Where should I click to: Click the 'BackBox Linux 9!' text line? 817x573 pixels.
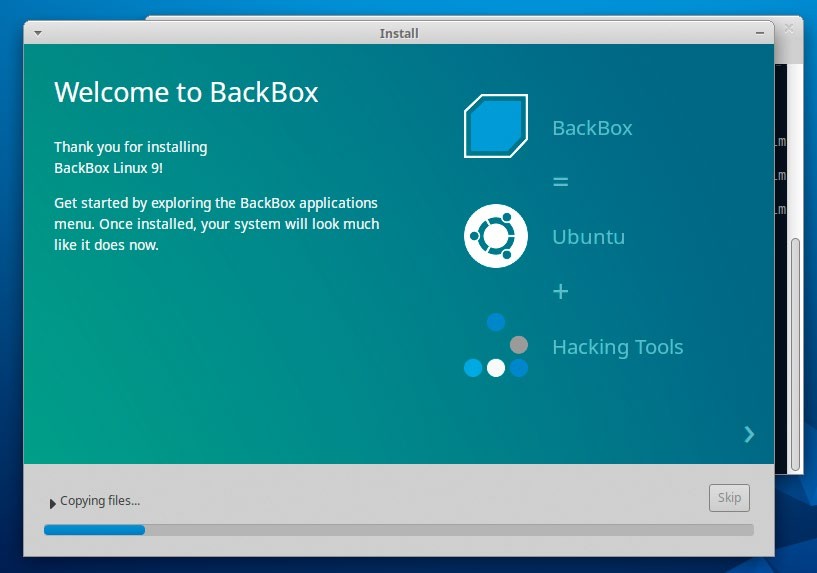click(x=108, y=168)
